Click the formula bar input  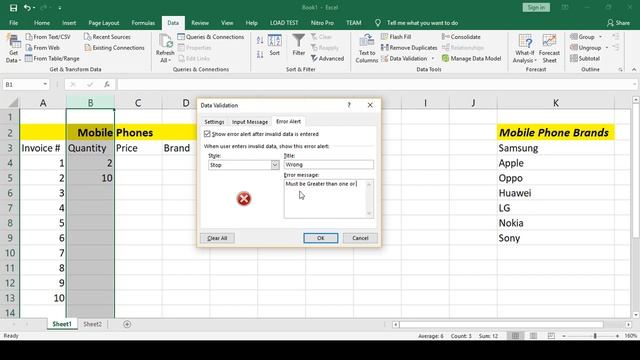pyautogui.click(x=376, y=84)
